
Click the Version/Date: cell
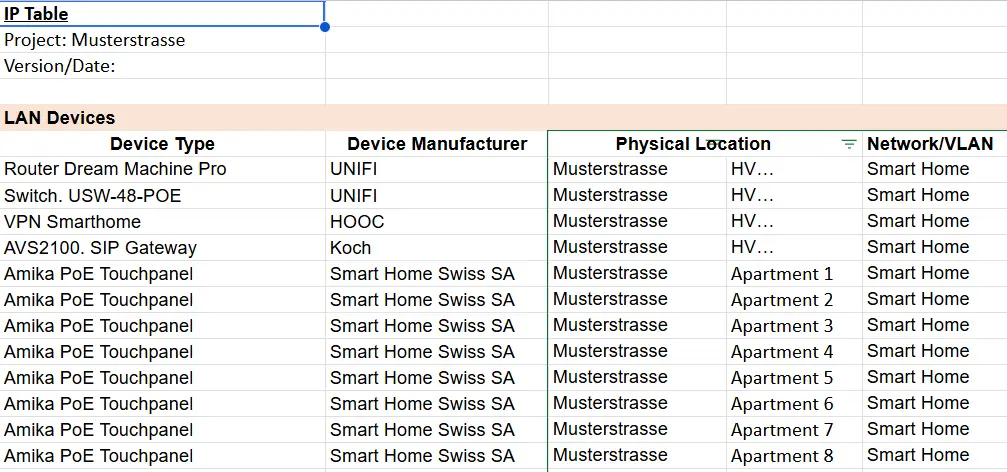tap(162, 66)
